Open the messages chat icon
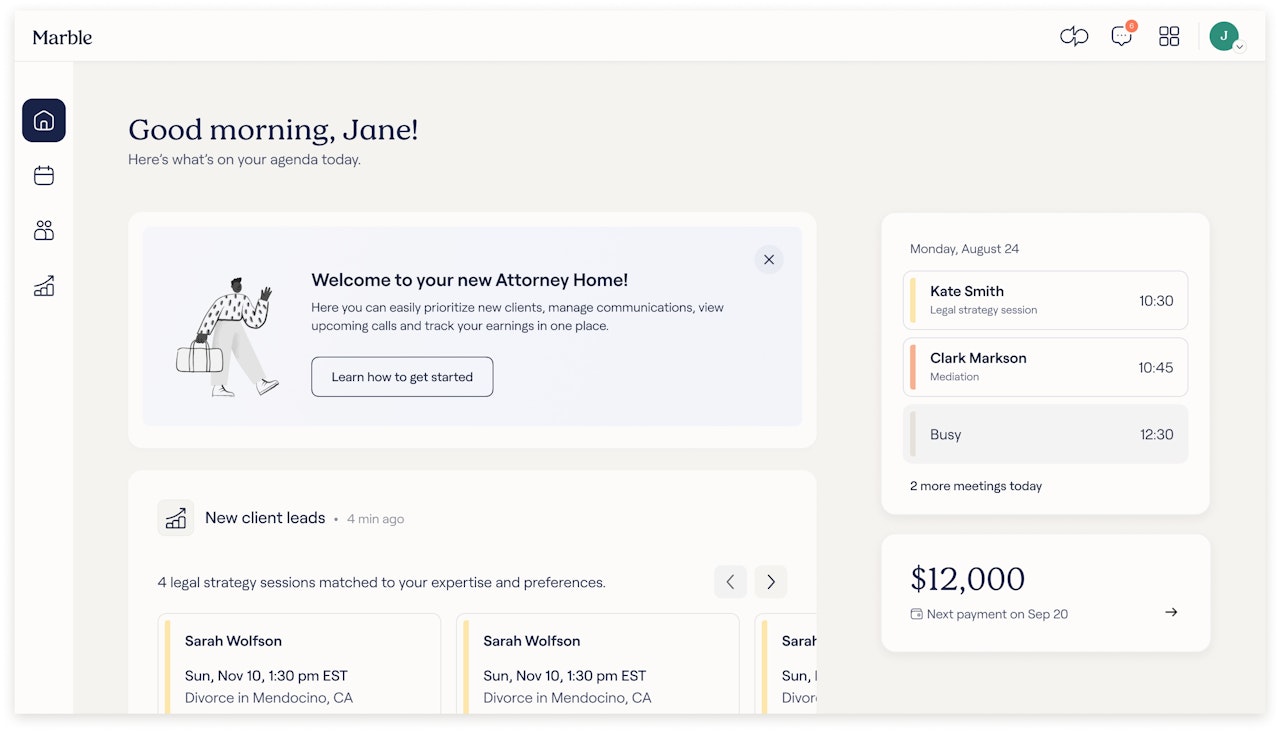The width and height of the screenshot is (1280, 732). [x=1122, y=37]
